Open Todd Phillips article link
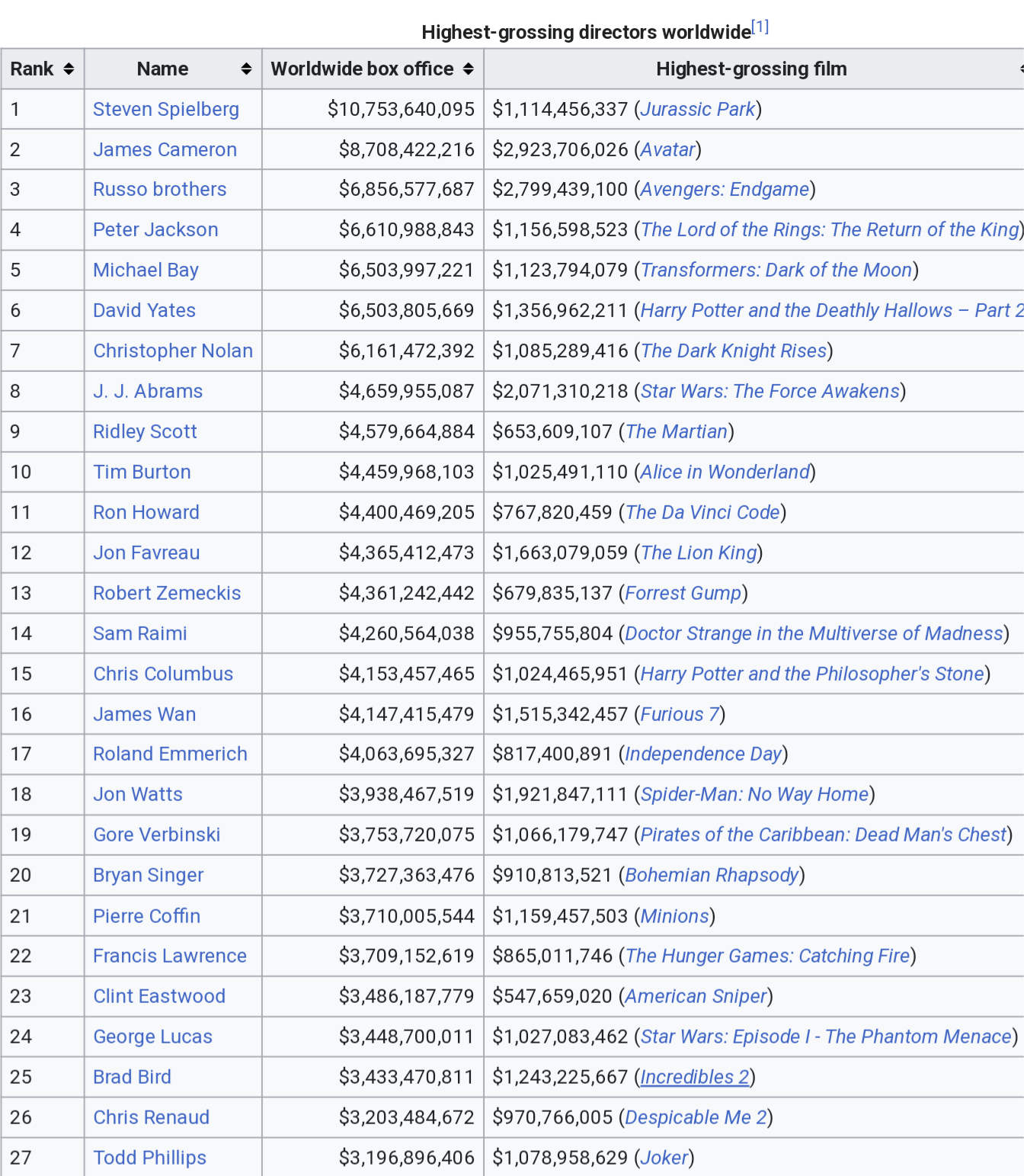This screenshot has height=1176, width=1024. coord(149,1158)
